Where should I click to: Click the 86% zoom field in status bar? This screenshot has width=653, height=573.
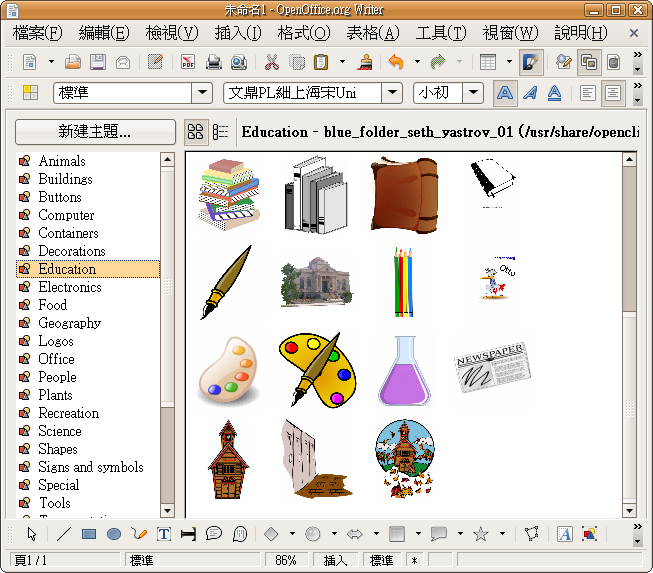[286, 560]
